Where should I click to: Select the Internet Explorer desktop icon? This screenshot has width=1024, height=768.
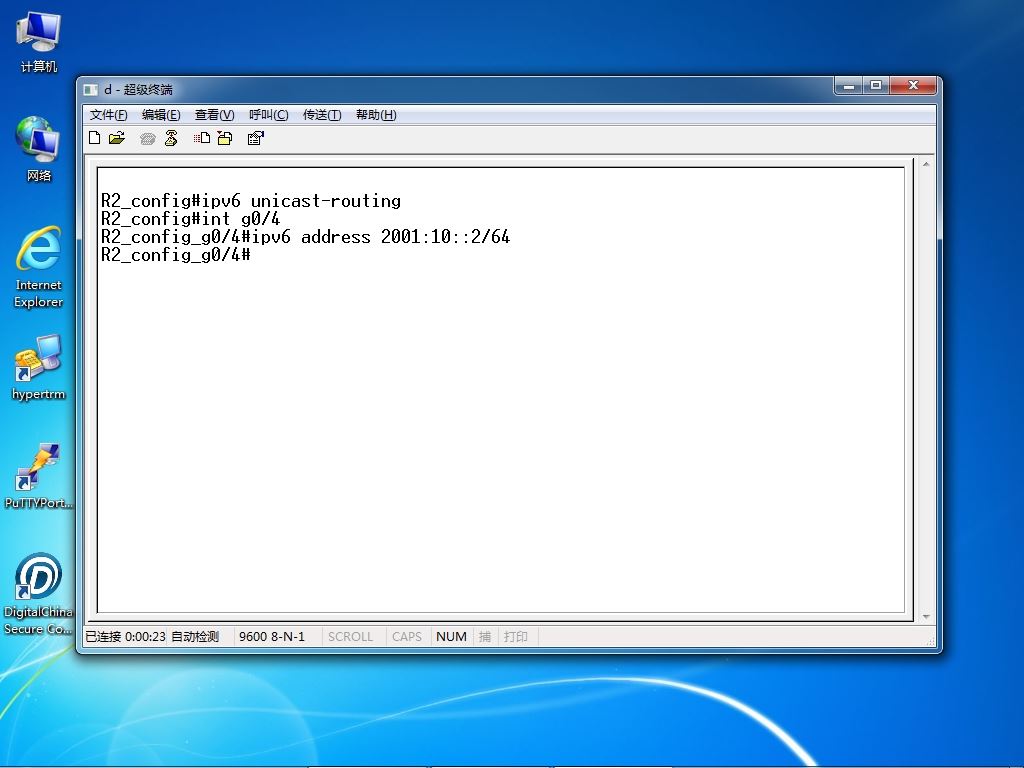[39, 267]
